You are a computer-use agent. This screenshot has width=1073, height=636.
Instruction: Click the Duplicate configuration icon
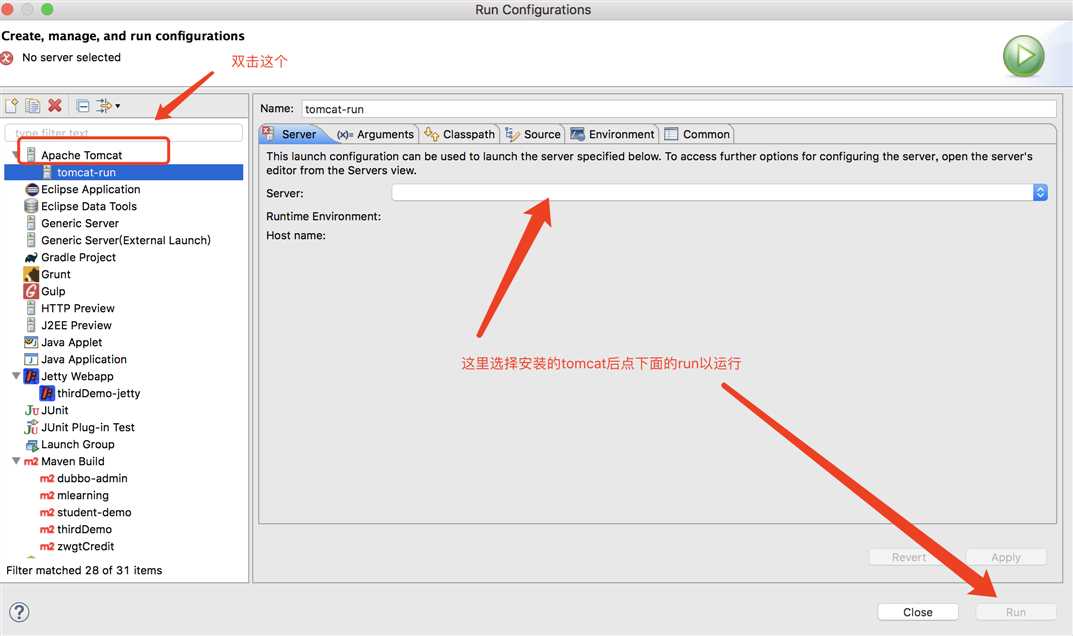[32, 105]
